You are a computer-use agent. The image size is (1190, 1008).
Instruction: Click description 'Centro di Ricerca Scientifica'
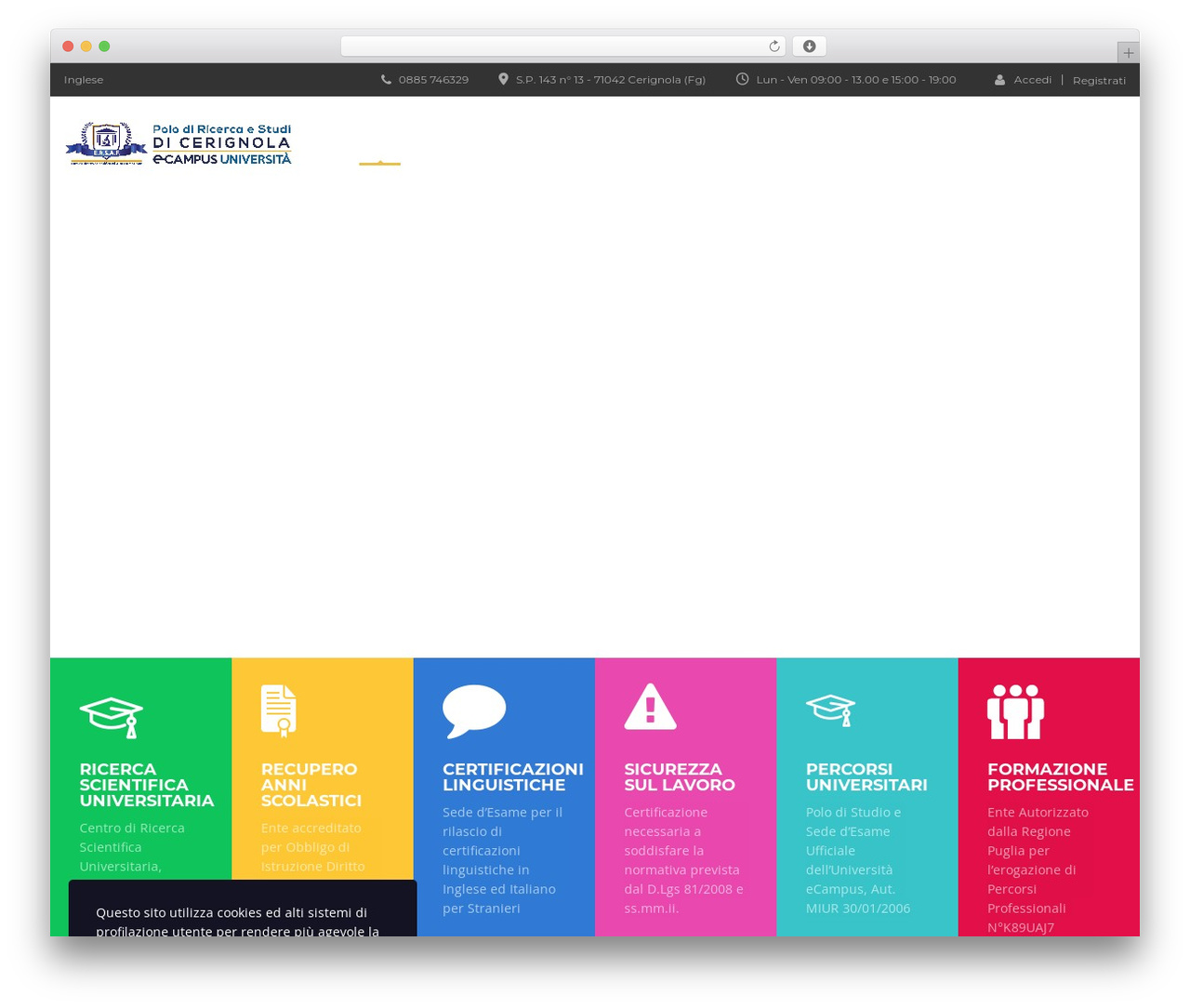pyautogui.click(x=132, y=847)
